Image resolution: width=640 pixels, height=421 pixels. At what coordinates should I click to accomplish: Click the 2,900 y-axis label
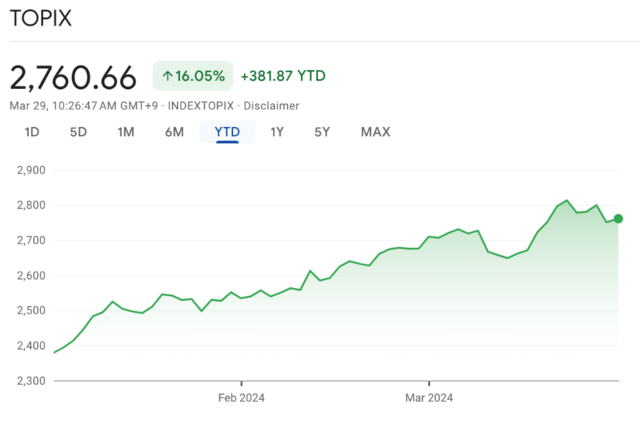tap(33, 170)
